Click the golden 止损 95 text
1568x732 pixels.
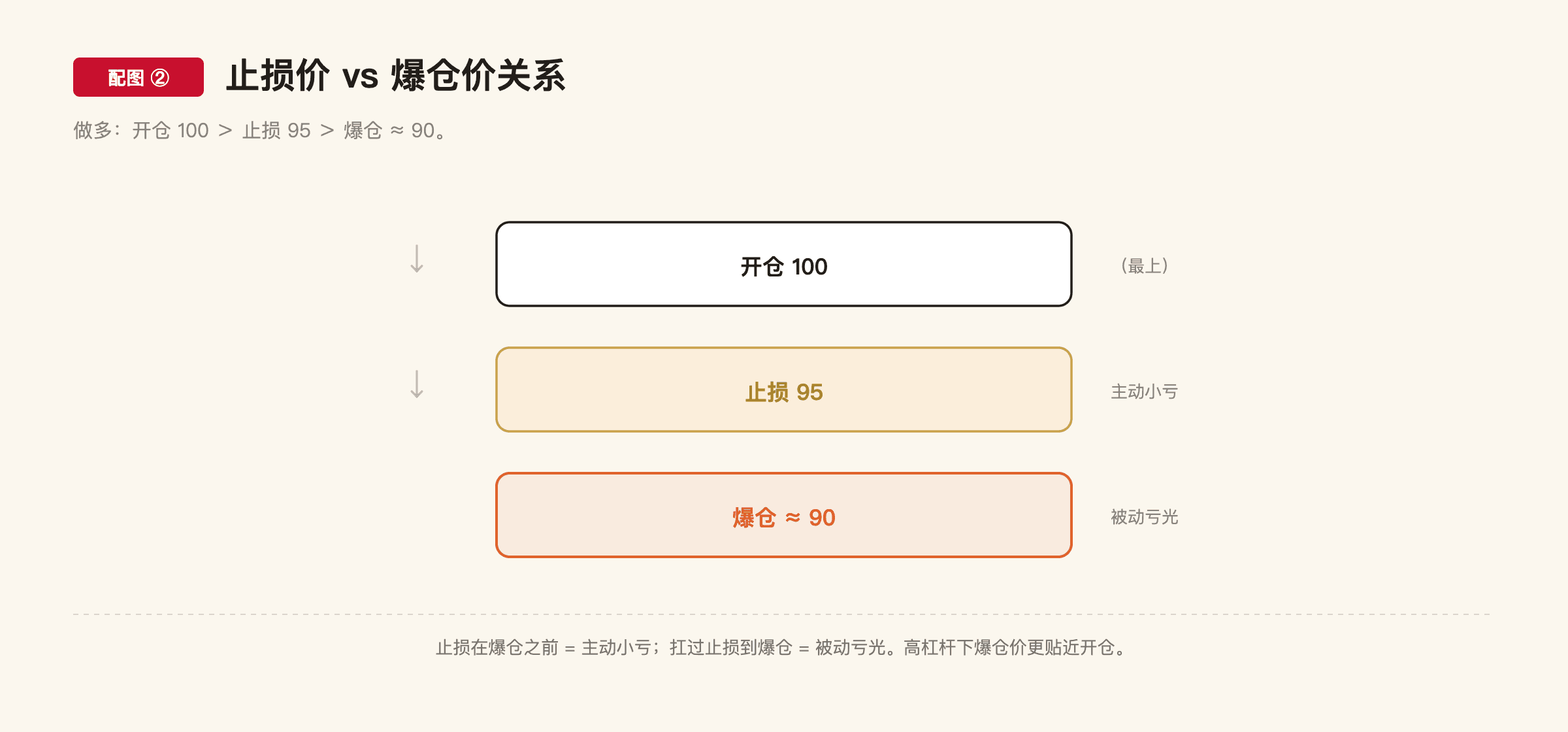click(x=784, y=392)
